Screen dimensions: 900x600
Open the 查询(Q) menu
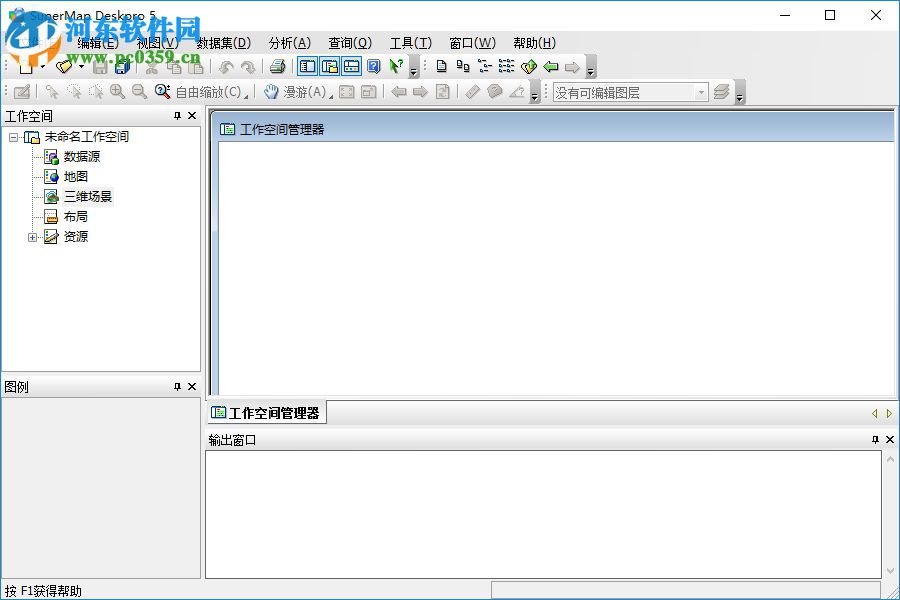pyautogui.click(x=348, y=43)
